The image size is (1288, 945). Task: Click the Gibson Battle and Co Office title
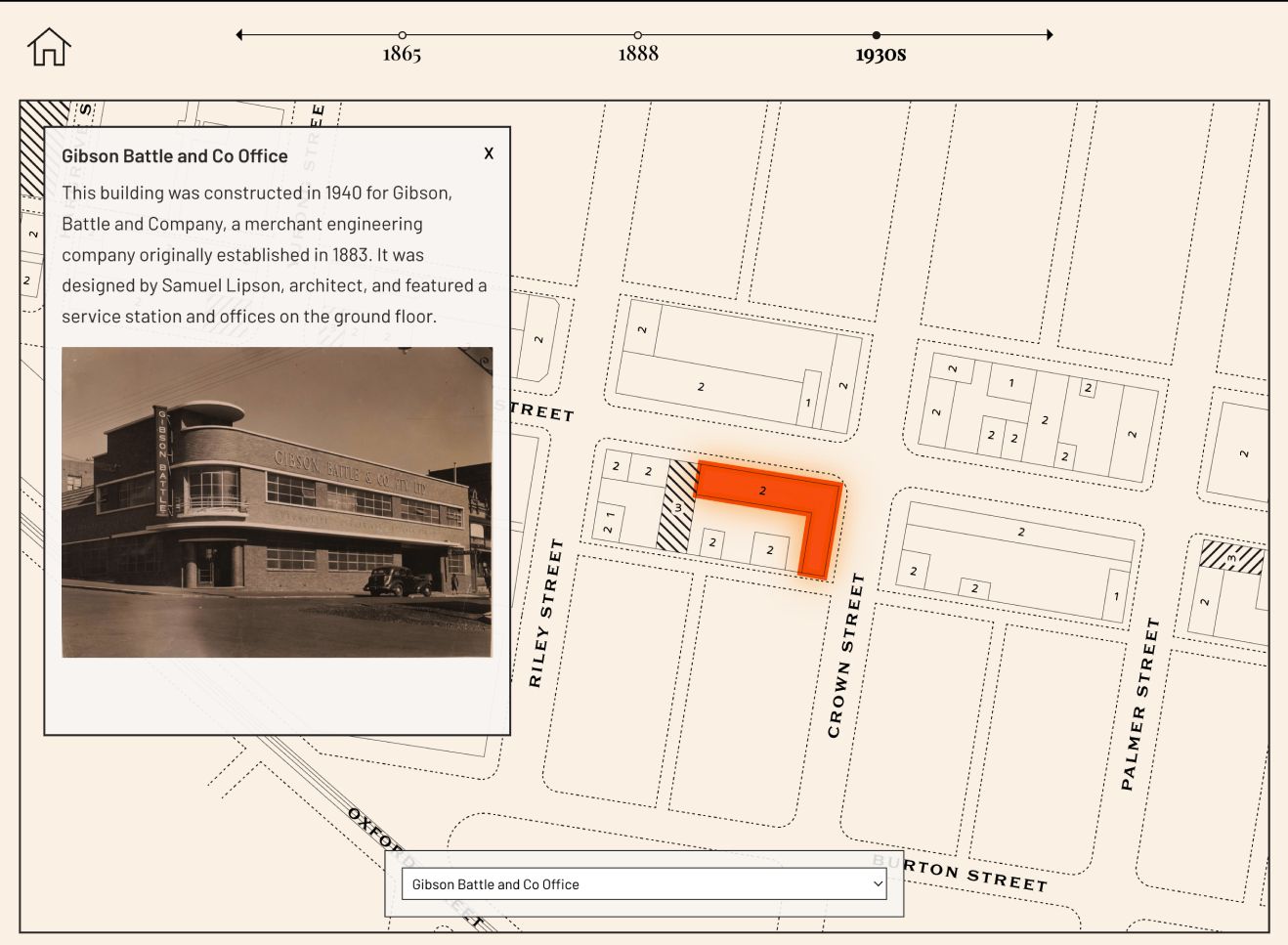[174, 155]
